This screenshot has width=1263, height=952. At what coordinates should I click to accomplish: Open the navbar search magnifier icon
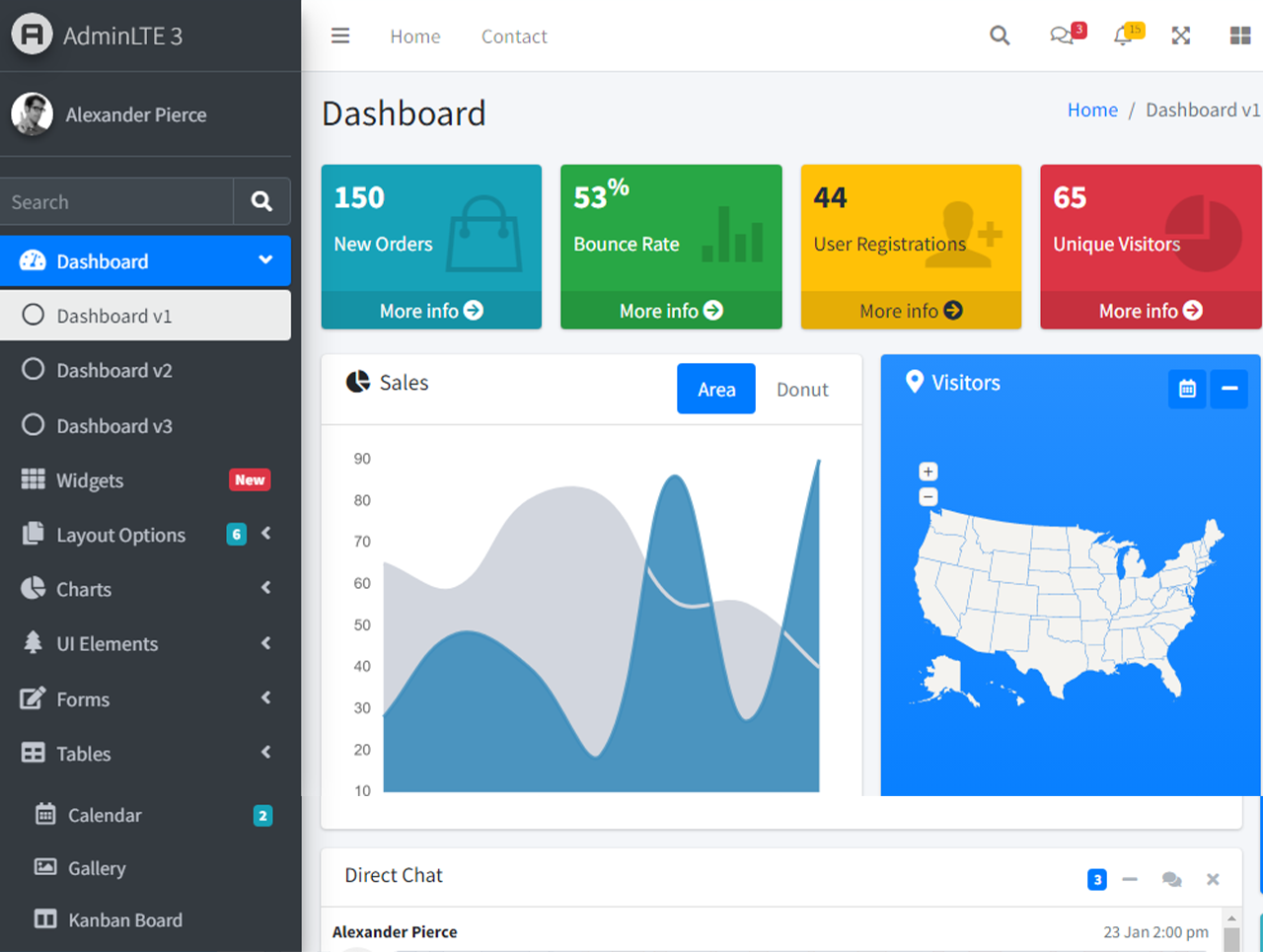click(x=1000, y=36)
